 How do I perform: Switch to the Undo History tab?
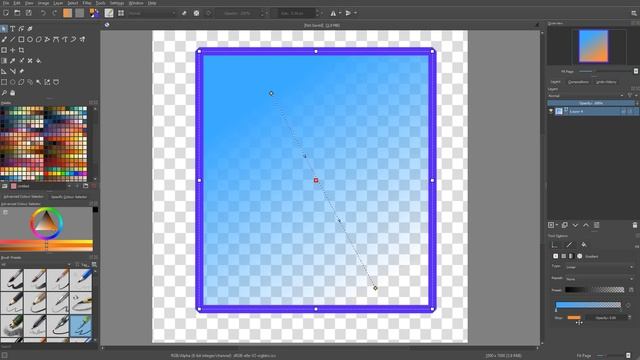click(606, 82)
